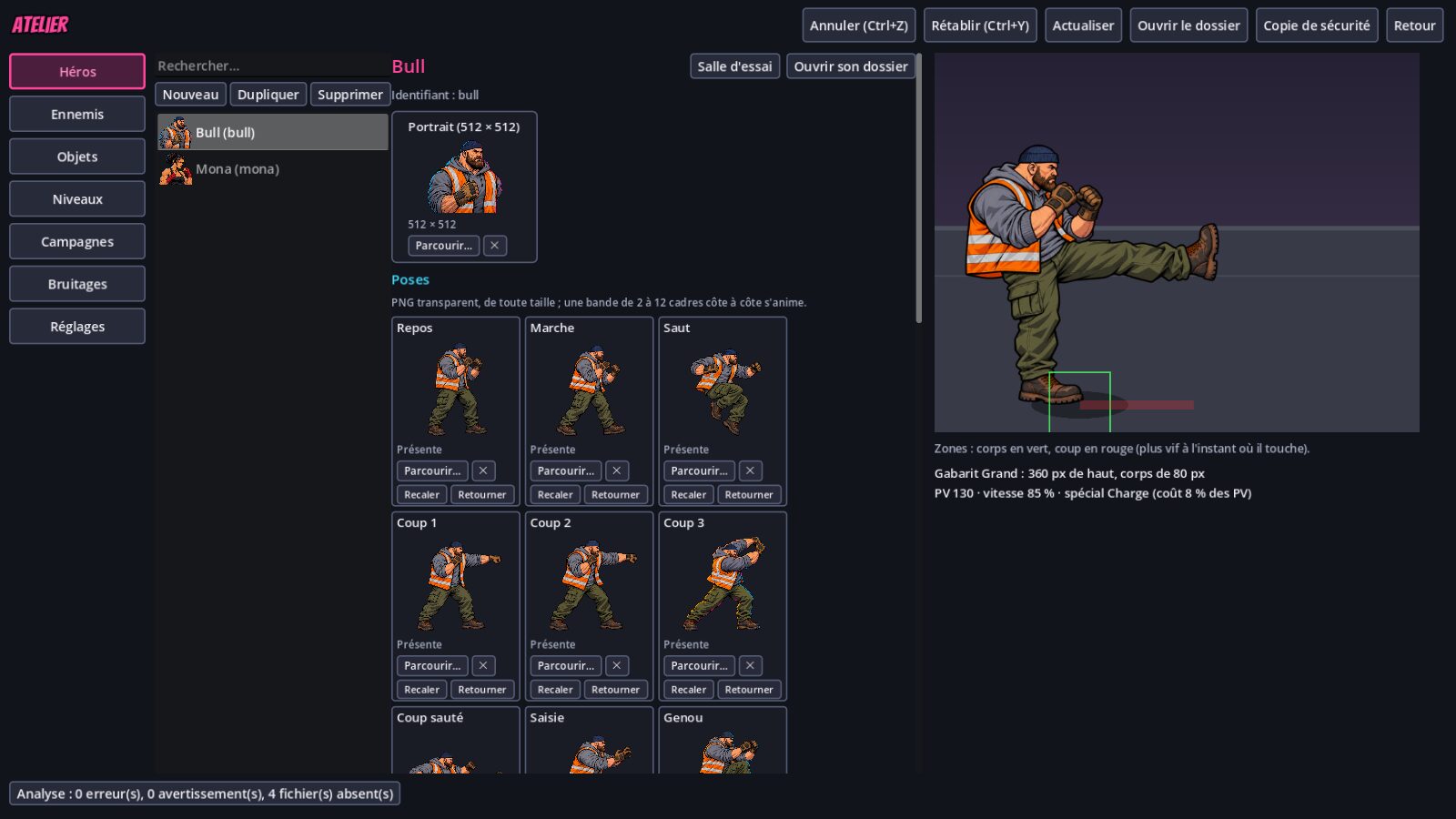Viewport: 1456px width, 819px height.
Task: Clear the Marche pose image
Action: point(617,470)
